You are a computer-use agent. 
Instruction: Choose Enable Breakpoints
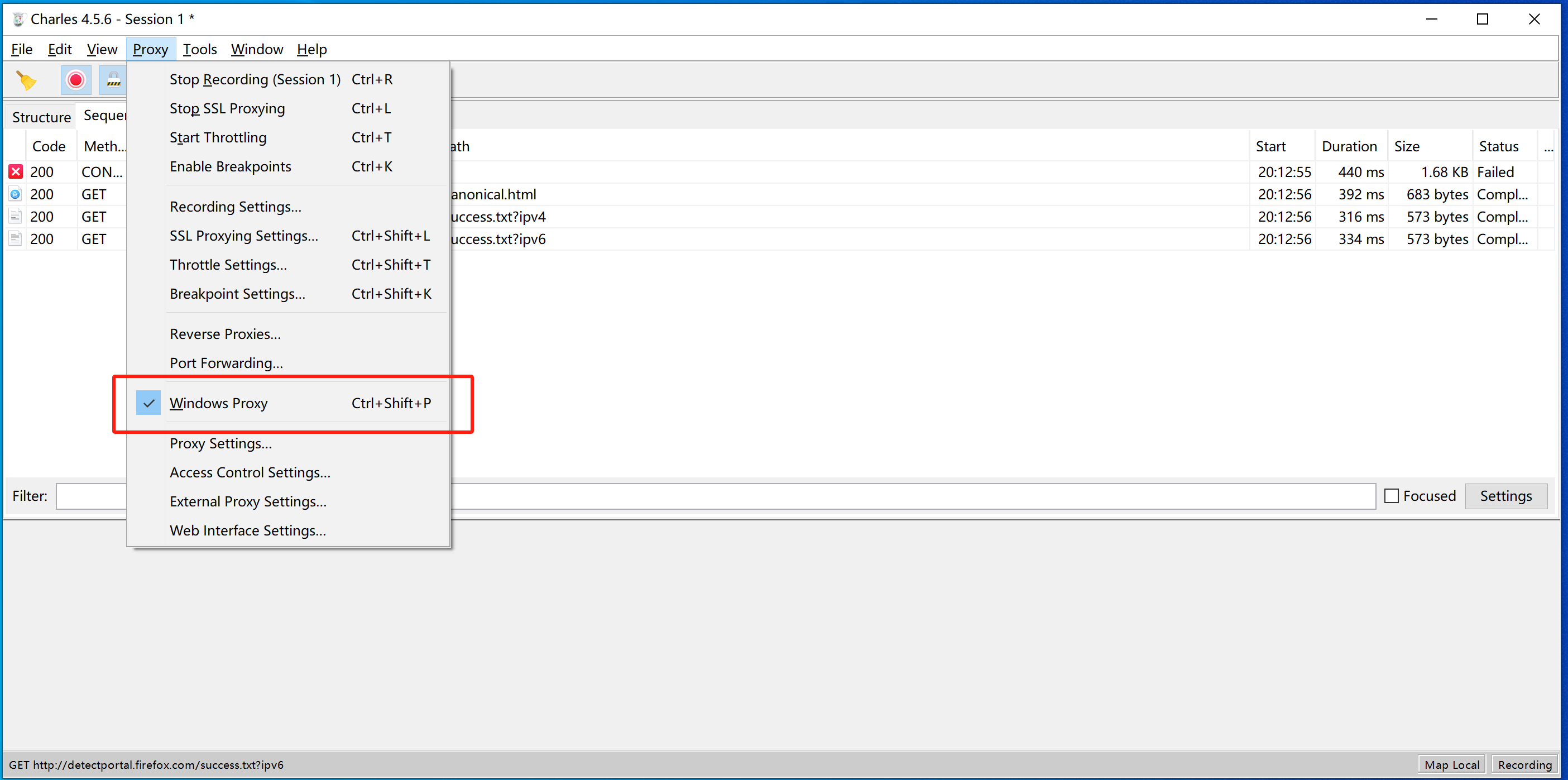point(289,167)
